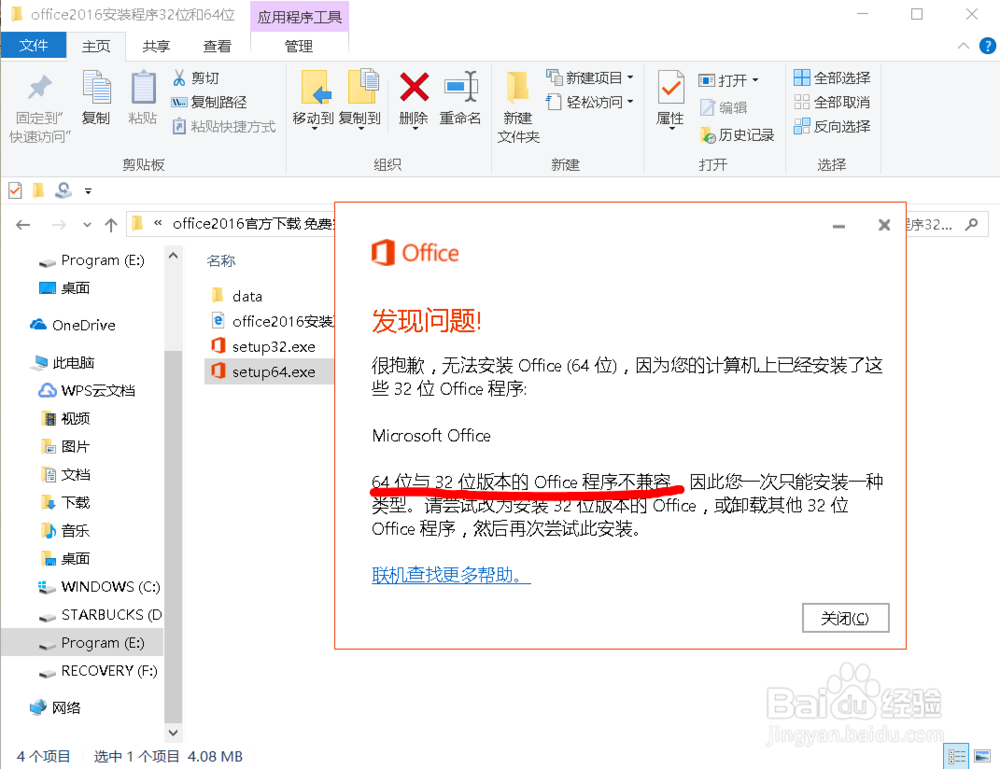This screenshot has width=1000, height=769.
Task: Click navigation pane scroll up arrow
Action: (x=173, y=255)
